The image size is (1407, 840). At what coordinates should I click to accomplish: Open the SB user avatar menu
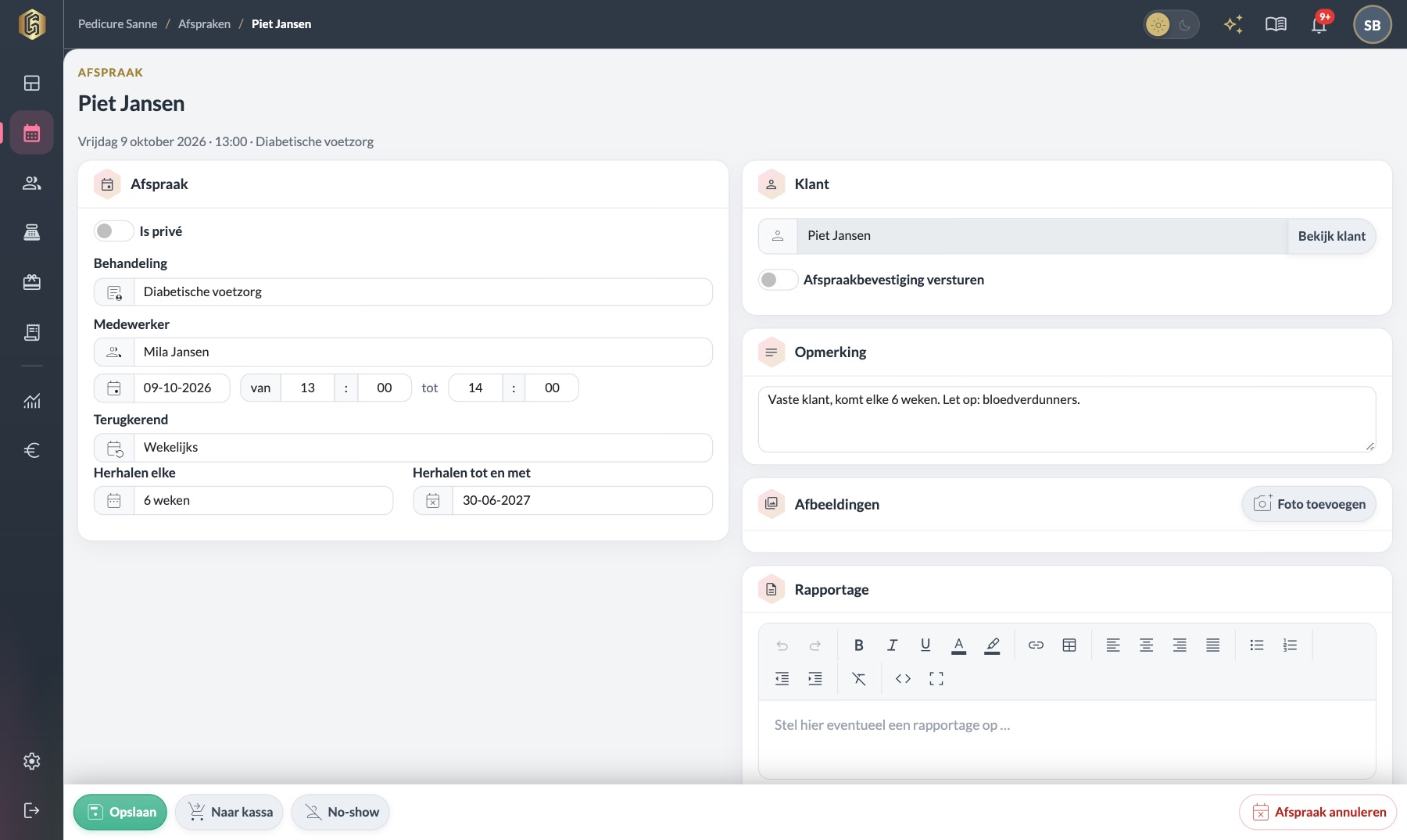[1372, 24]
